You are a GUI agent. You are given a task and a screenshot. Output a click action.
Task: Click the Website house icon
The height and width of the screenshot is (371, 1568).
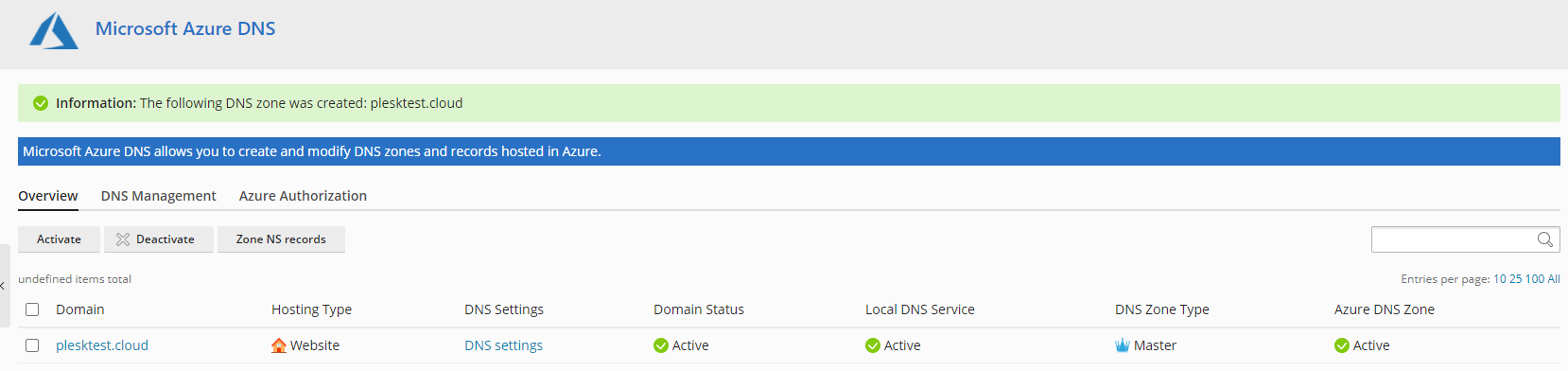click(279, 345)
